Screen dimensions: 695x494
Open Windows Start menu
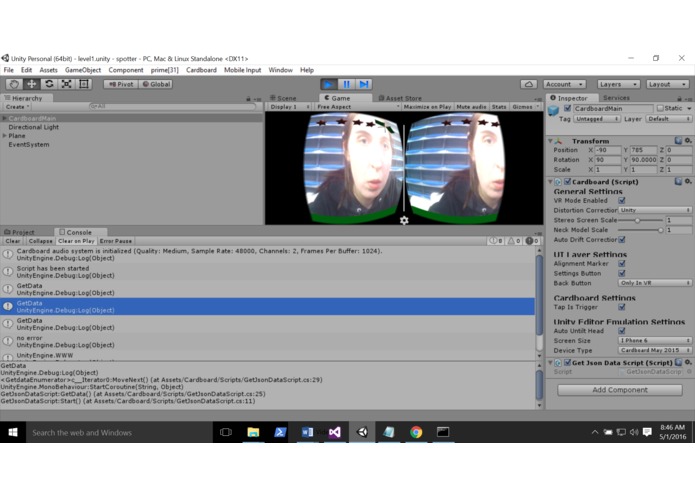click(x=13, y=432)
